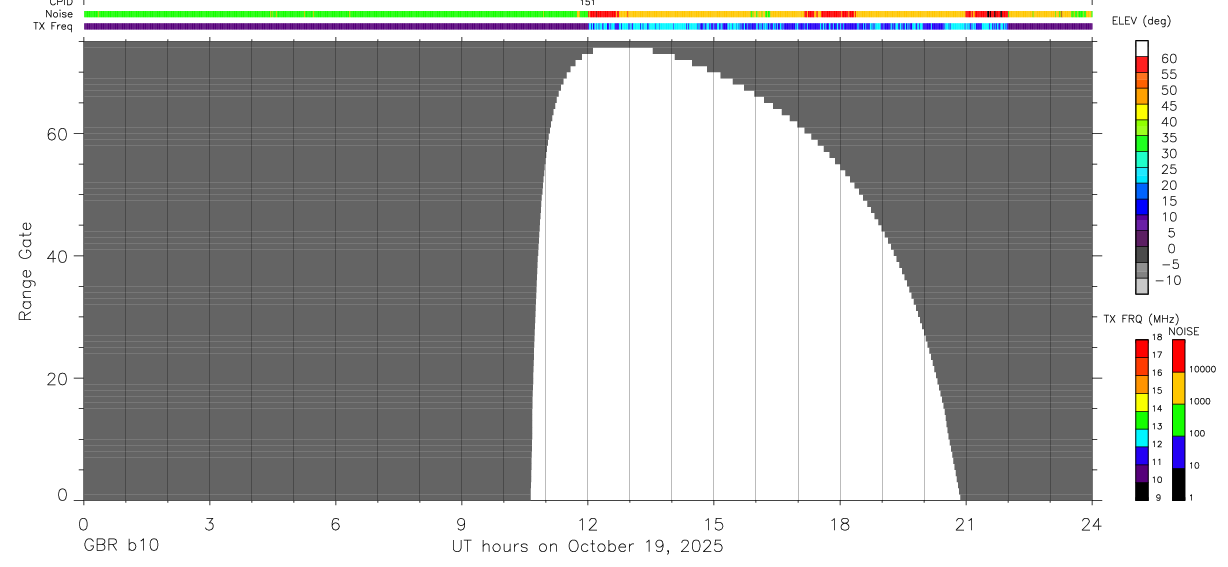Click the 'TX Freq' row label at top left
Image resolution: width=1228 pixels, height=567 pixels.
[53, 26]
